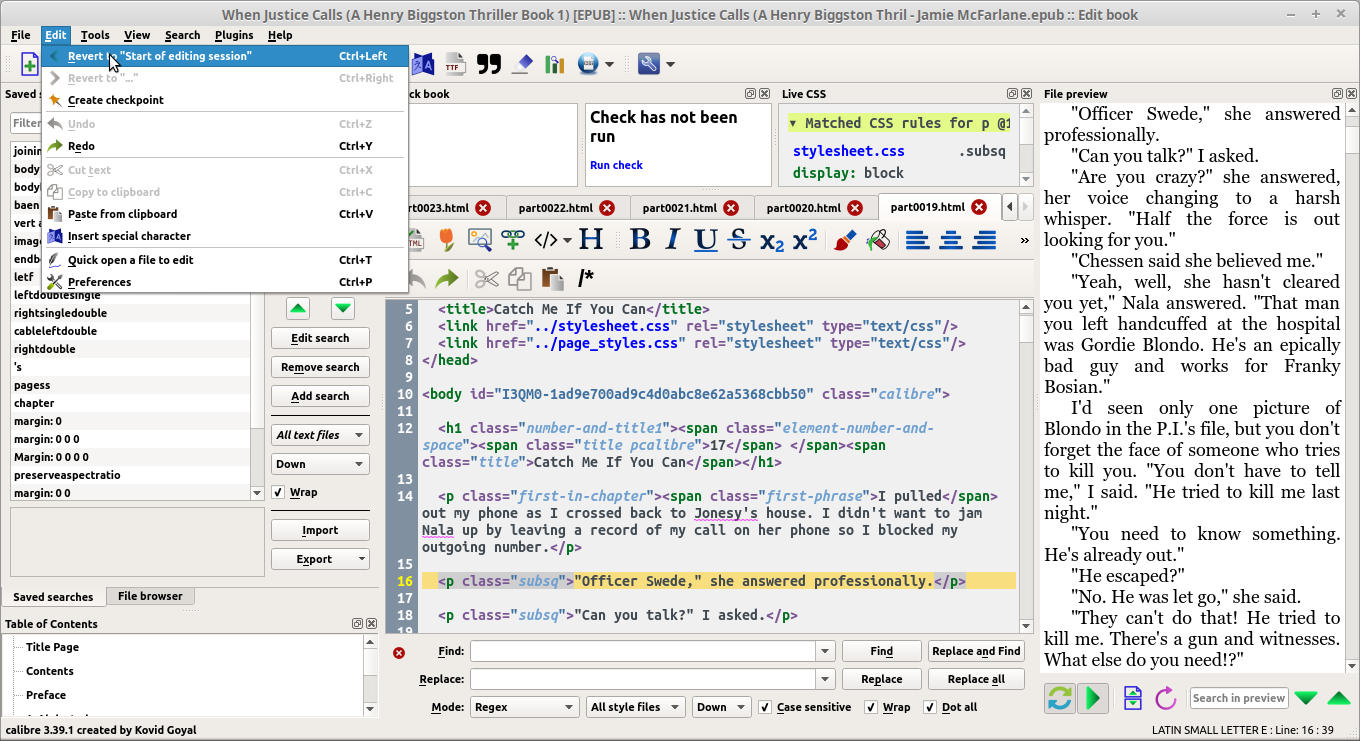Switch to the File browser tab
Image resolution: width=1360 pixels, height=741 pixels.
click(150, 596)
